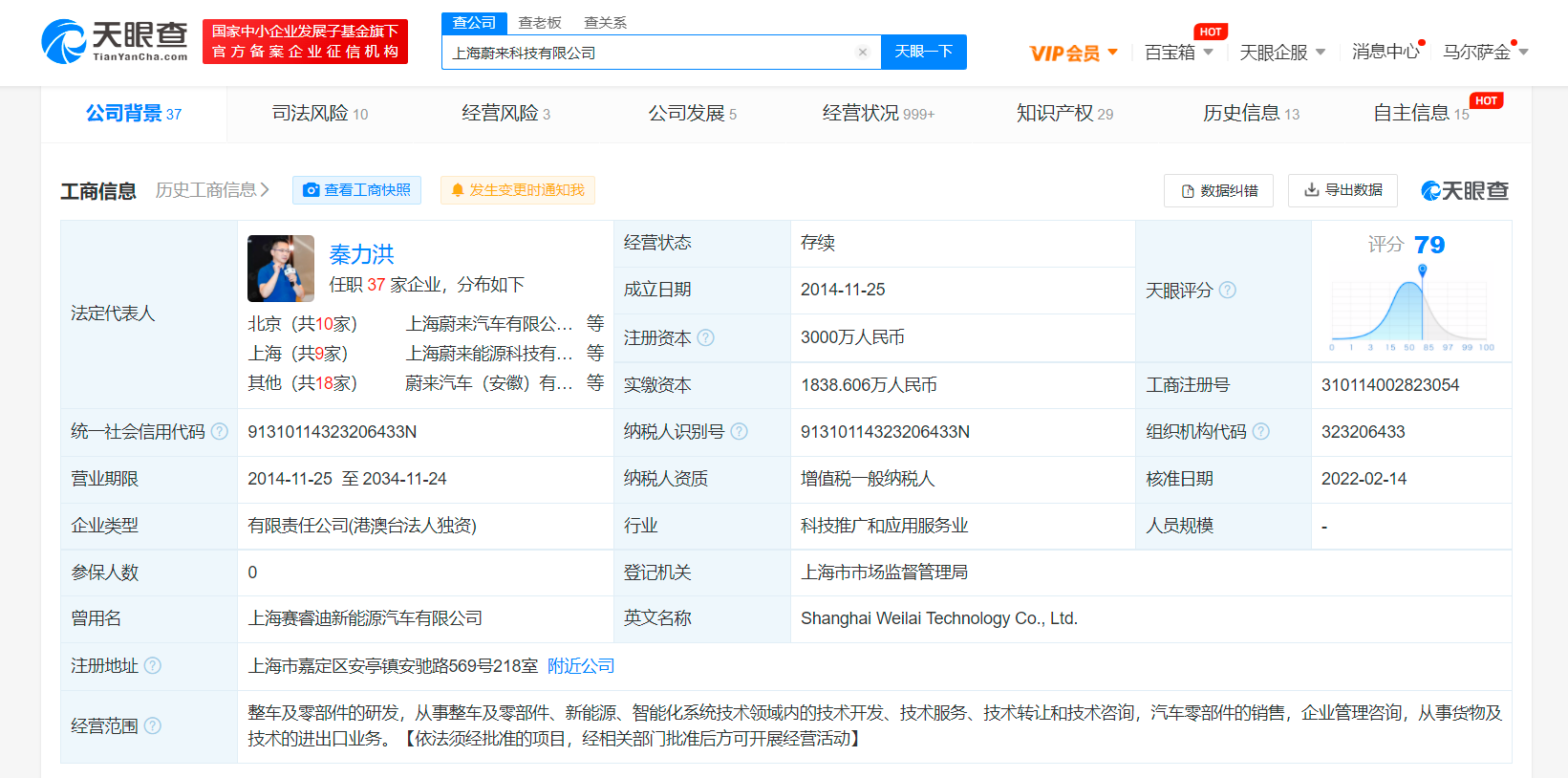This screenshot has height=778, width=1568.
Task: Open the 附近公司 link
Action: [x=581, y=665]
